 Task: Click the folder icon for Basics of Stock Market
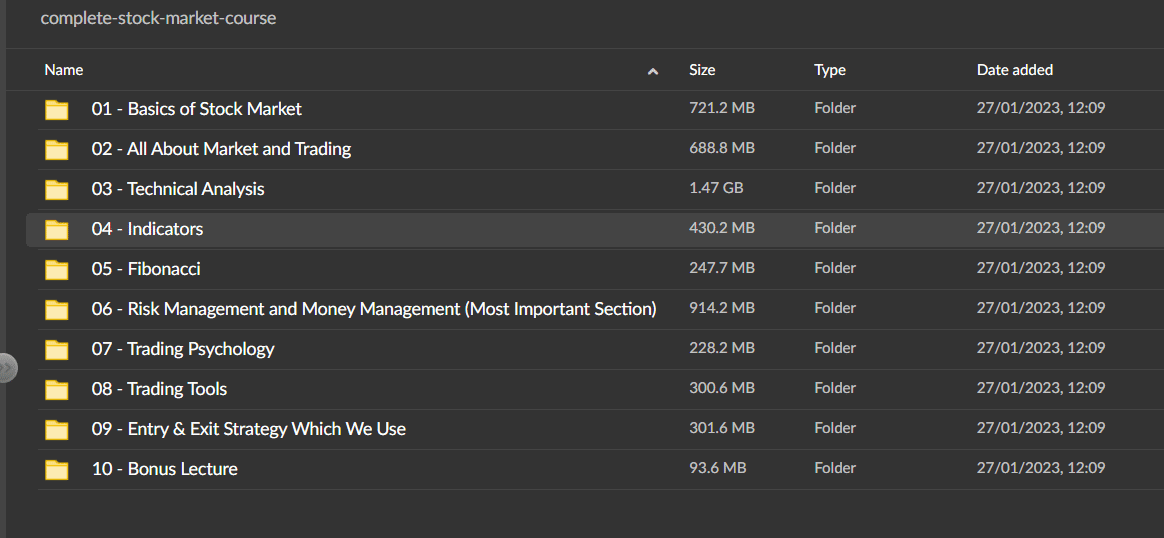click(x=57, y=109)
